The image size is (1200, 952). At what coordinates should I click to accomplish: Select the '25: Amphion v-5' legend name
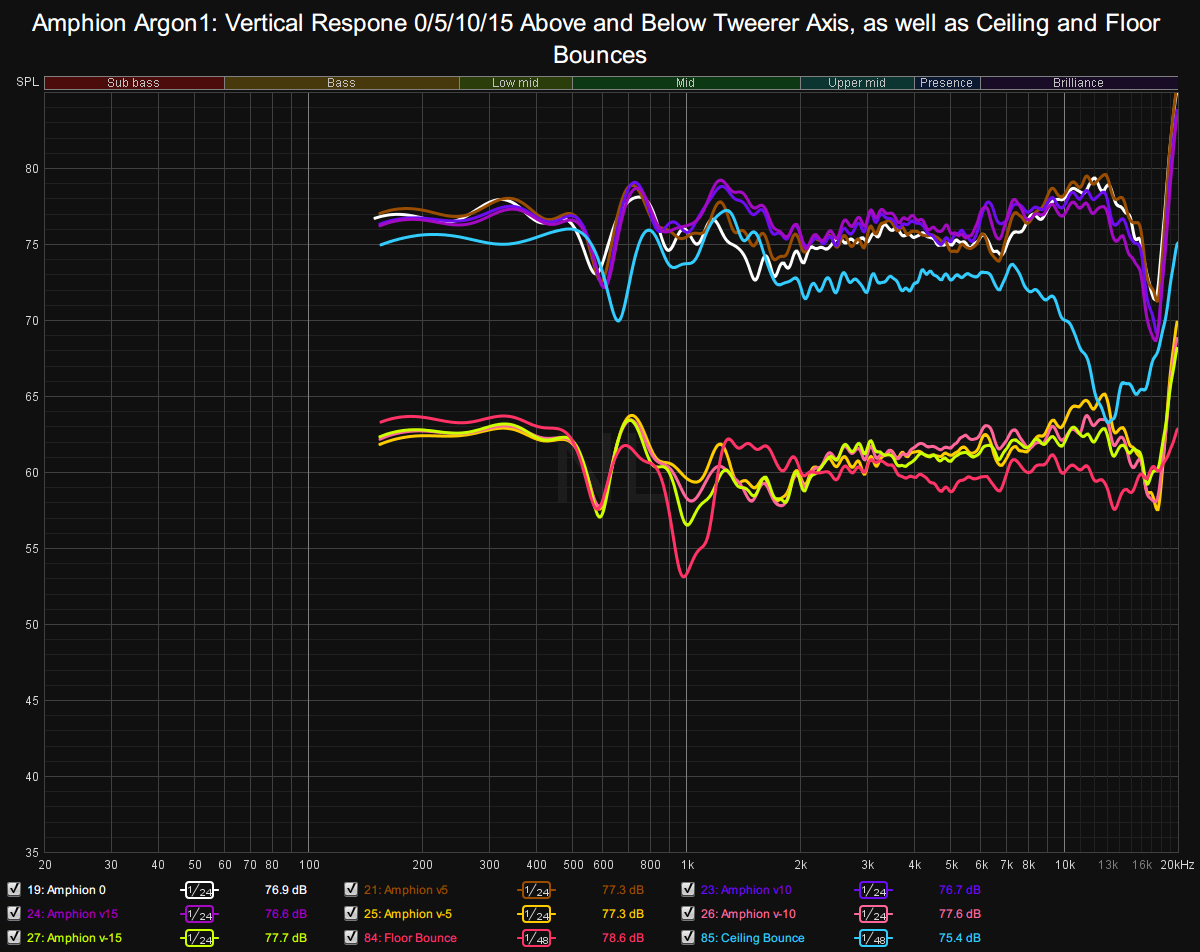[x=408, y=914]
